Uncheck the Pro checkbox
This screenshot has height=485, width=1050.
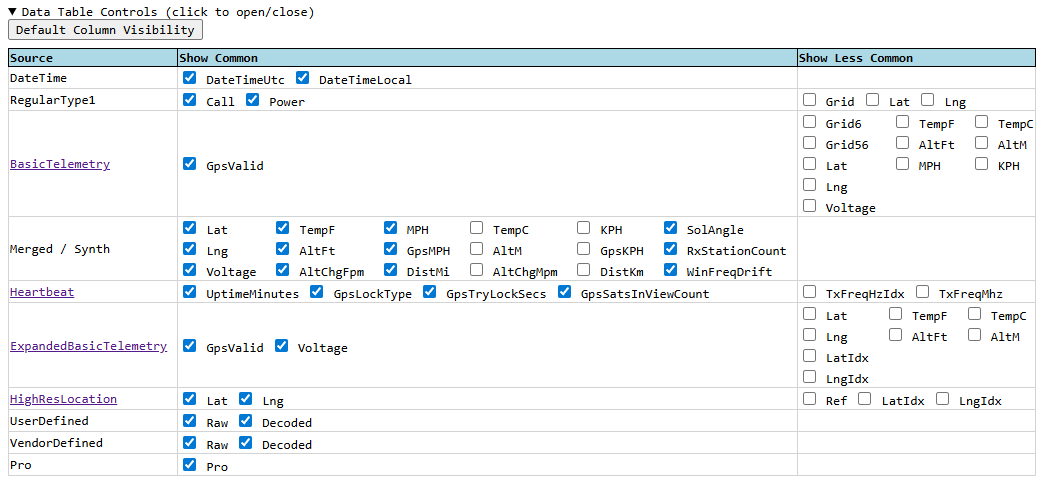[x=190, y=465]
